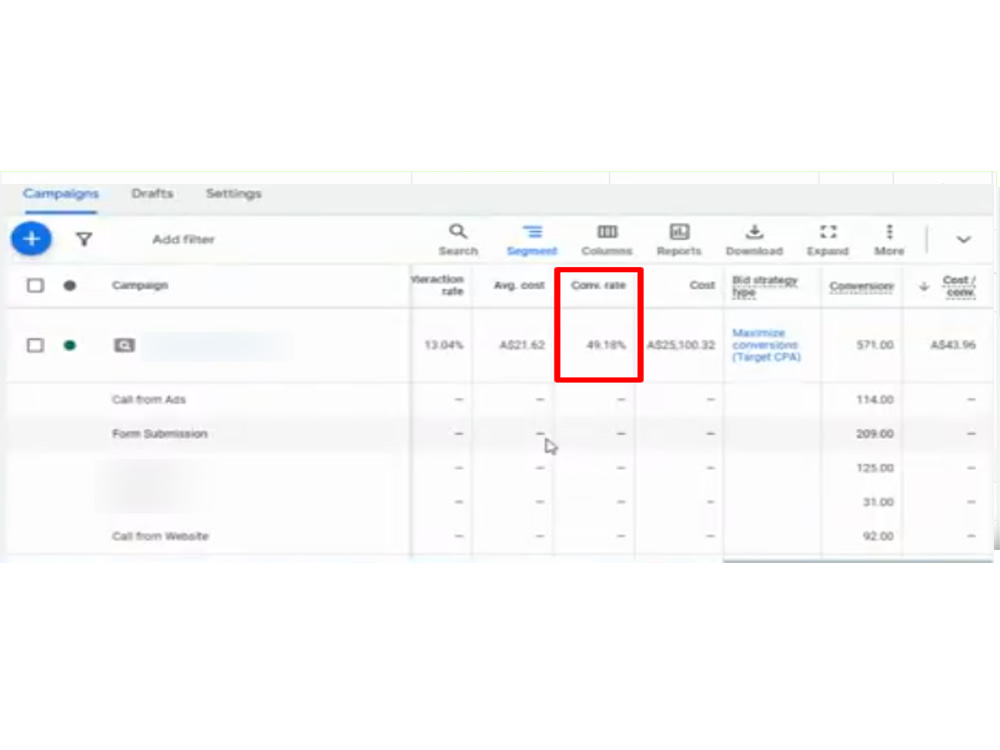Open Maximize conversions (Target CPA) link
This screenshot has height=750, width=1000.
pyautogui.click(x=766, y=345)
